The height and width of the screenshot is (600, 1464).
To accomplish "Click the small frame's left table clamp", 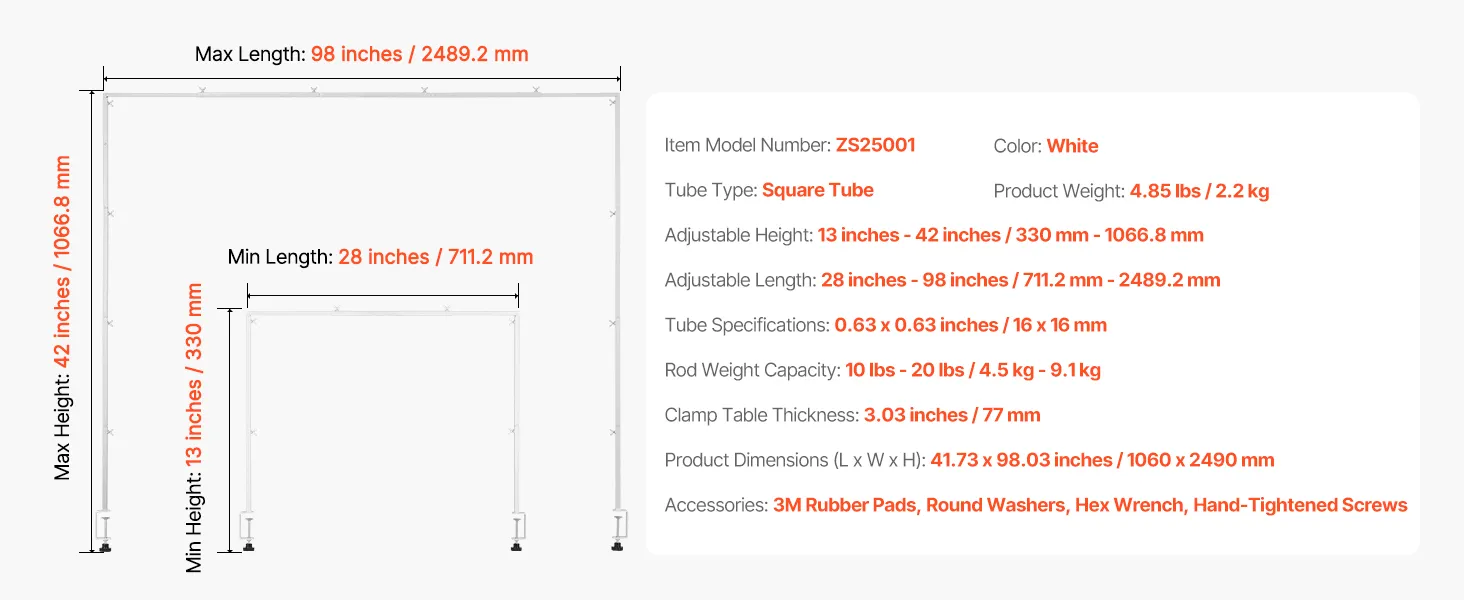I will 246,528.
